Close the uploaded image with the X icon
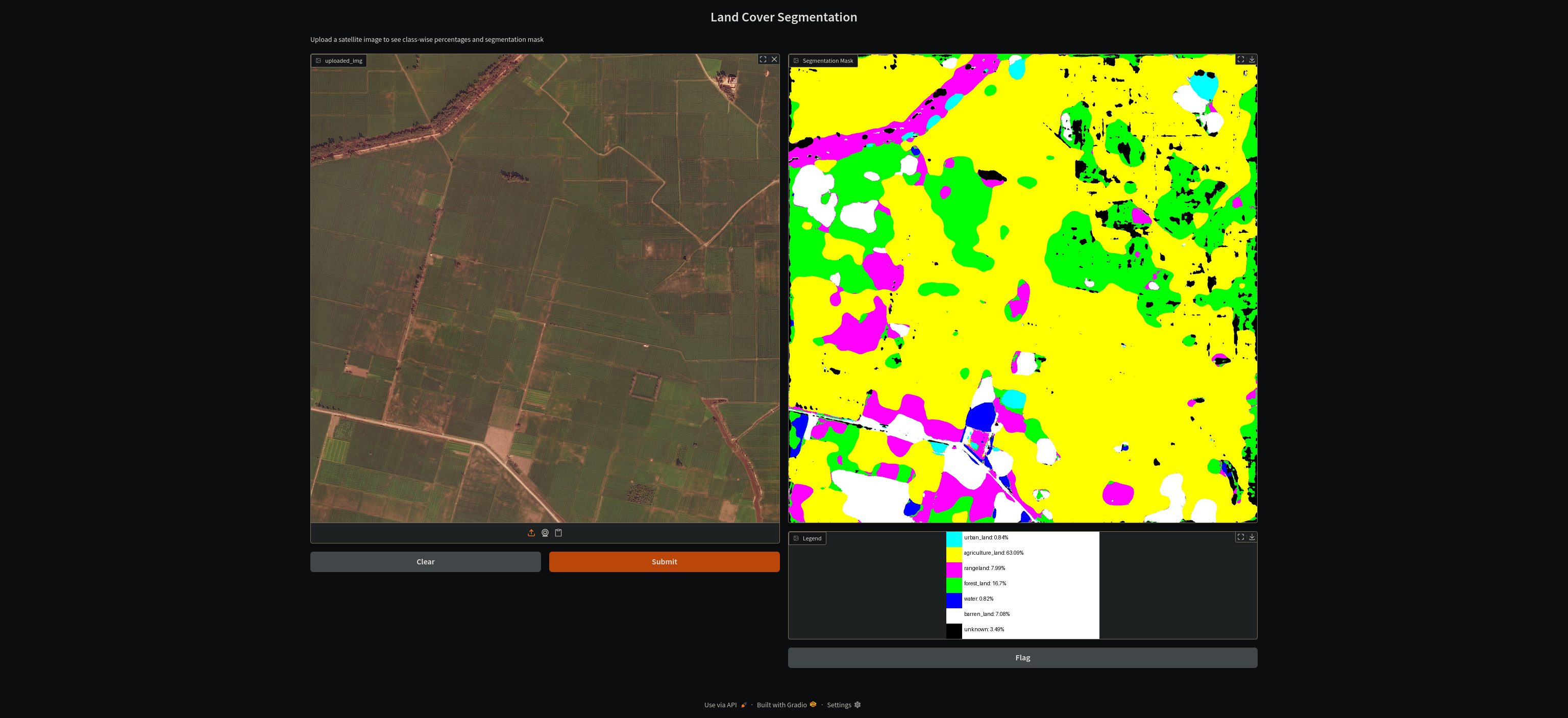Image resolution: width=1568 pixels, height=718 pixels. coord(774,59)
